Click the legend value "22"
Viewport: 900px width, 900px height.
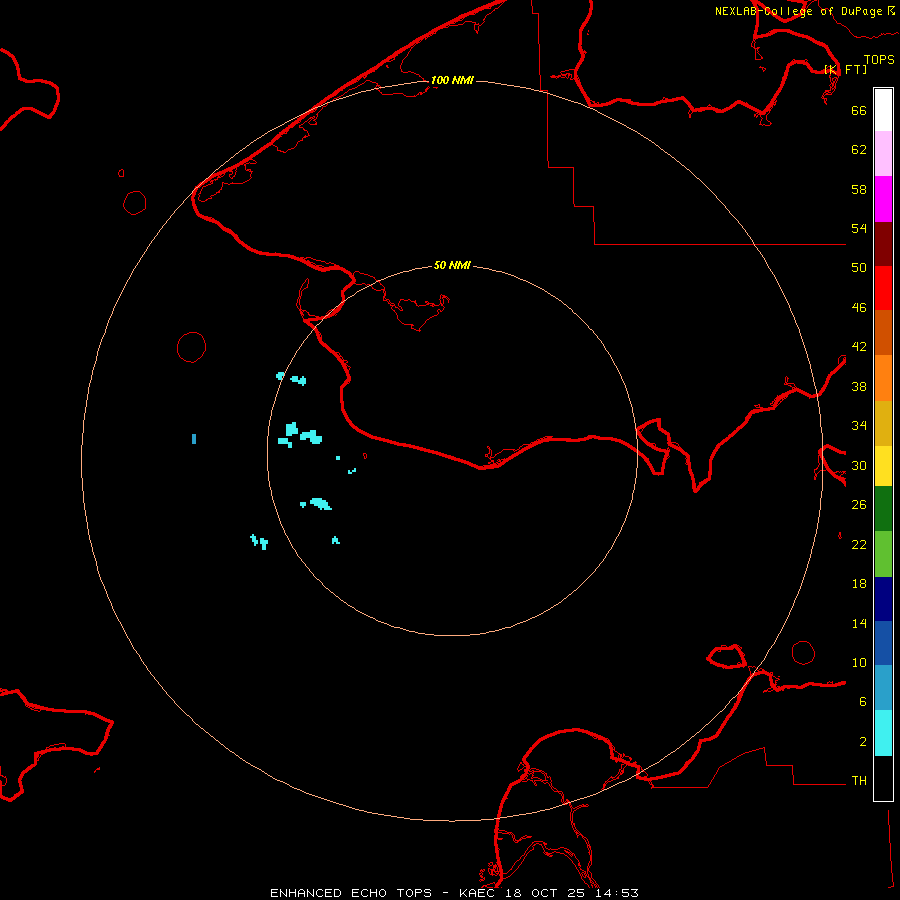[x=859, y=544]
